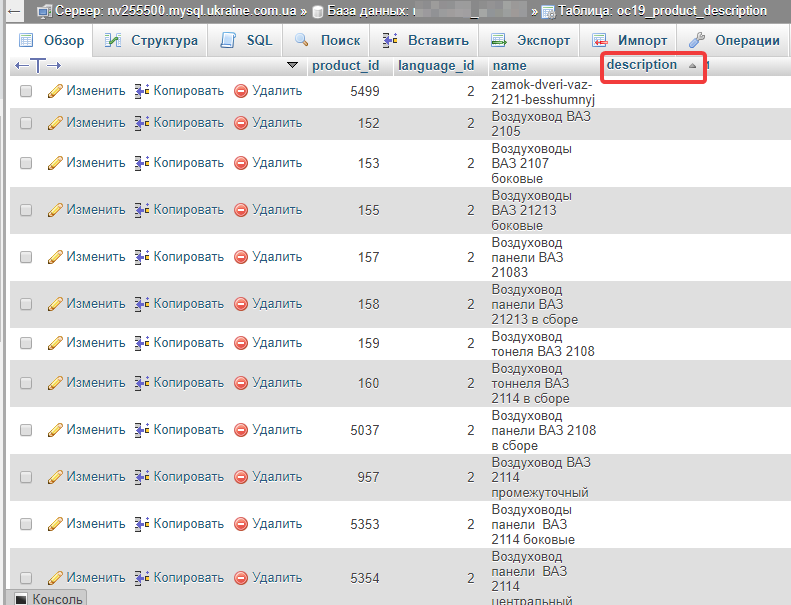
Task: Tick the checkbox for product 153
Action: coord(26,163)
